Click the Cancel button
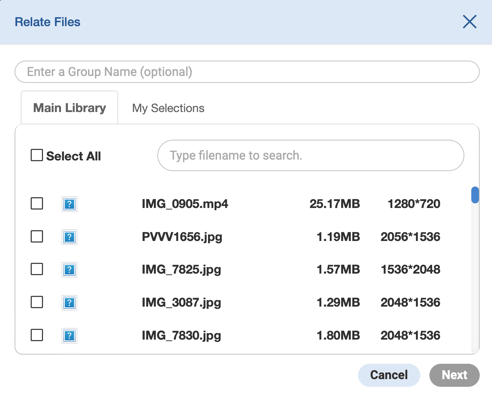This screenshot has width=492, height=396. point(389,375)
